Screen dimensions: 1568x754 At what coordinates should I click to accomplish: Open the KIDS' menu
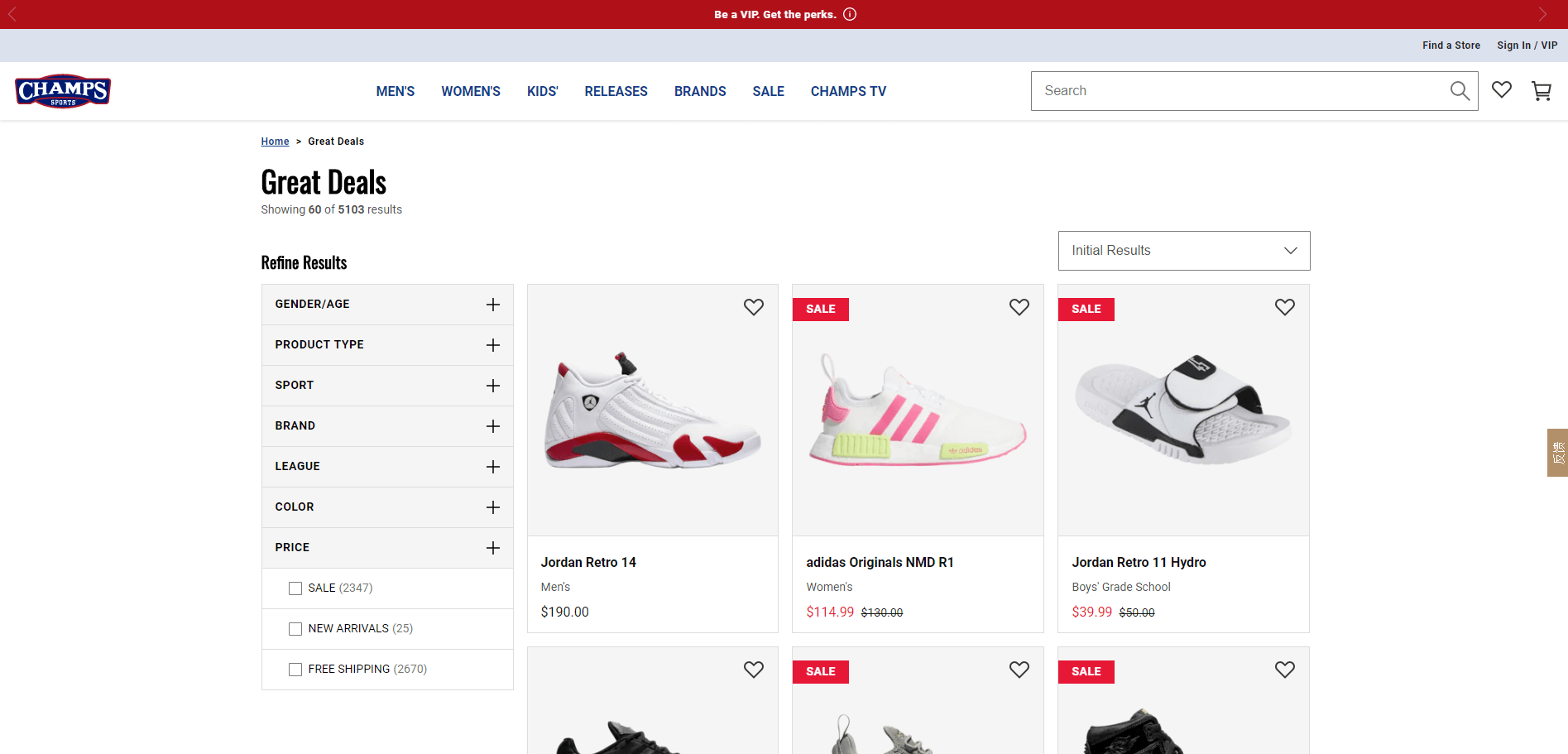pyautogui.click(x=543, y=91)
